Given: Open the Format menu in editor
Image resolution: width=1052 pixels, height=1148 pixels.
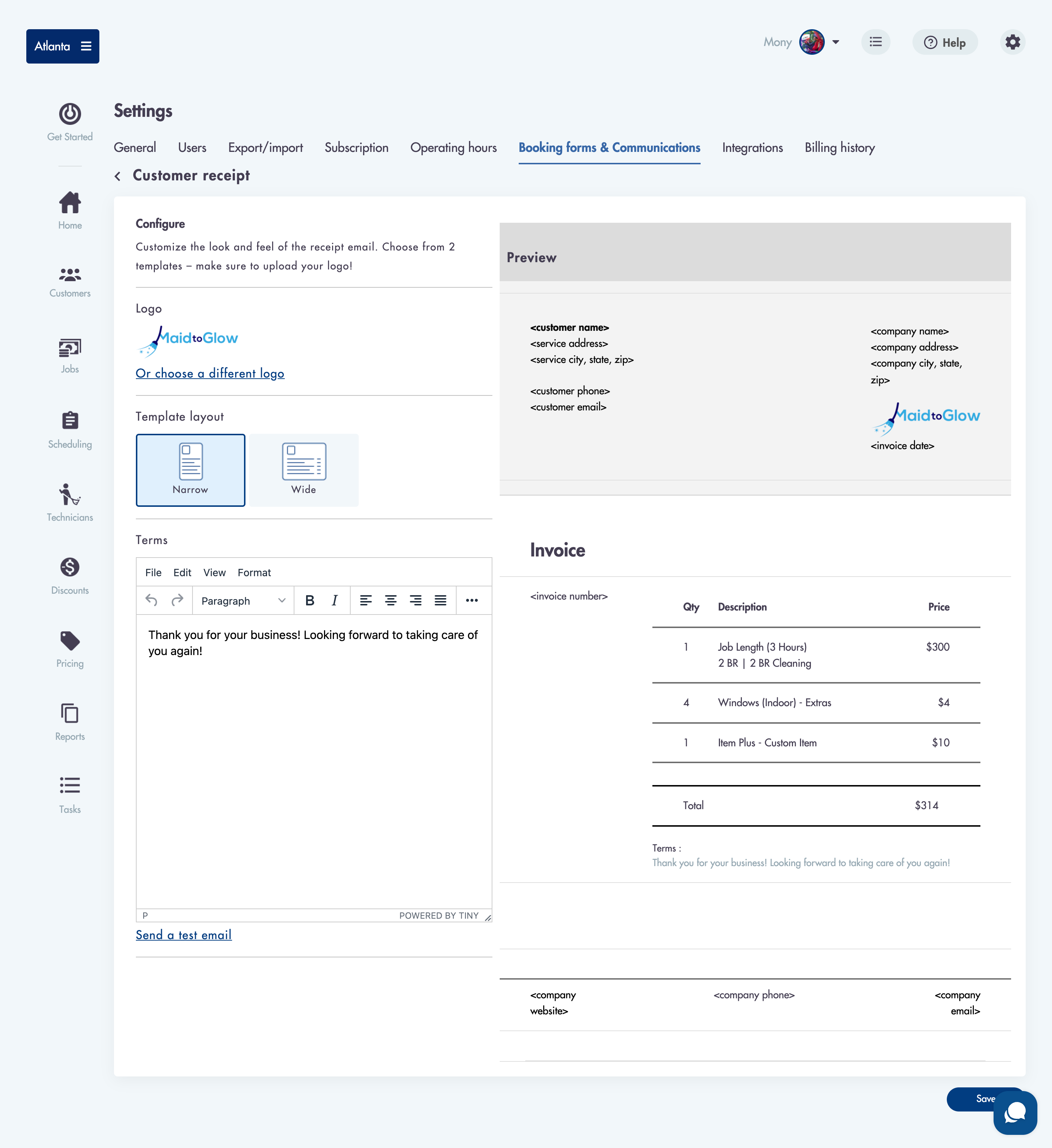Looking at the screenshot, I should [254, 572].
